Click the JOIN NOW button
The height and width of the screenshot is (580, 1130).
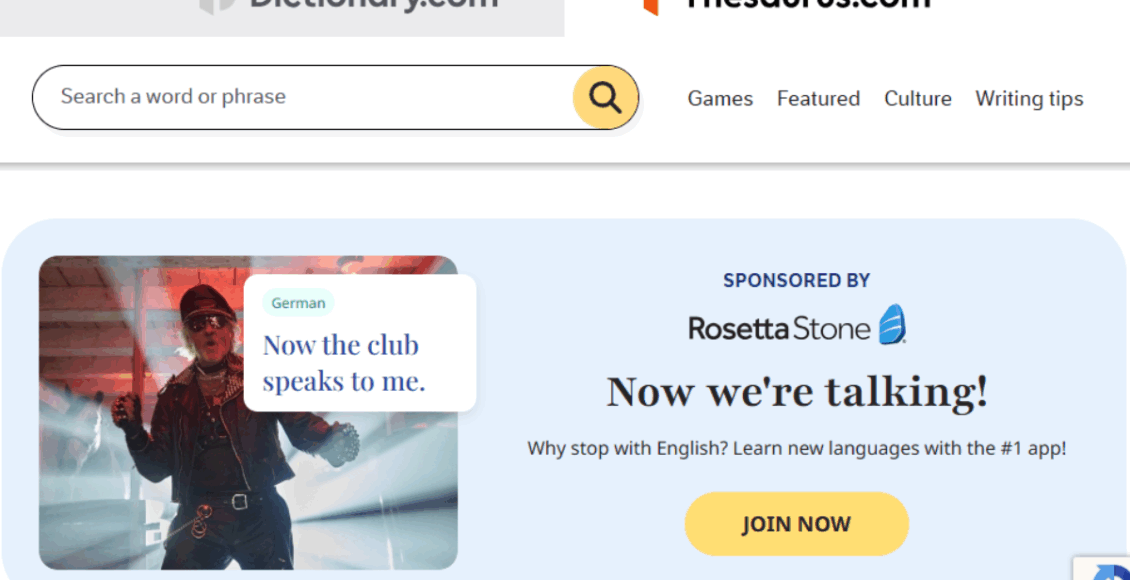tap(796, 524)
